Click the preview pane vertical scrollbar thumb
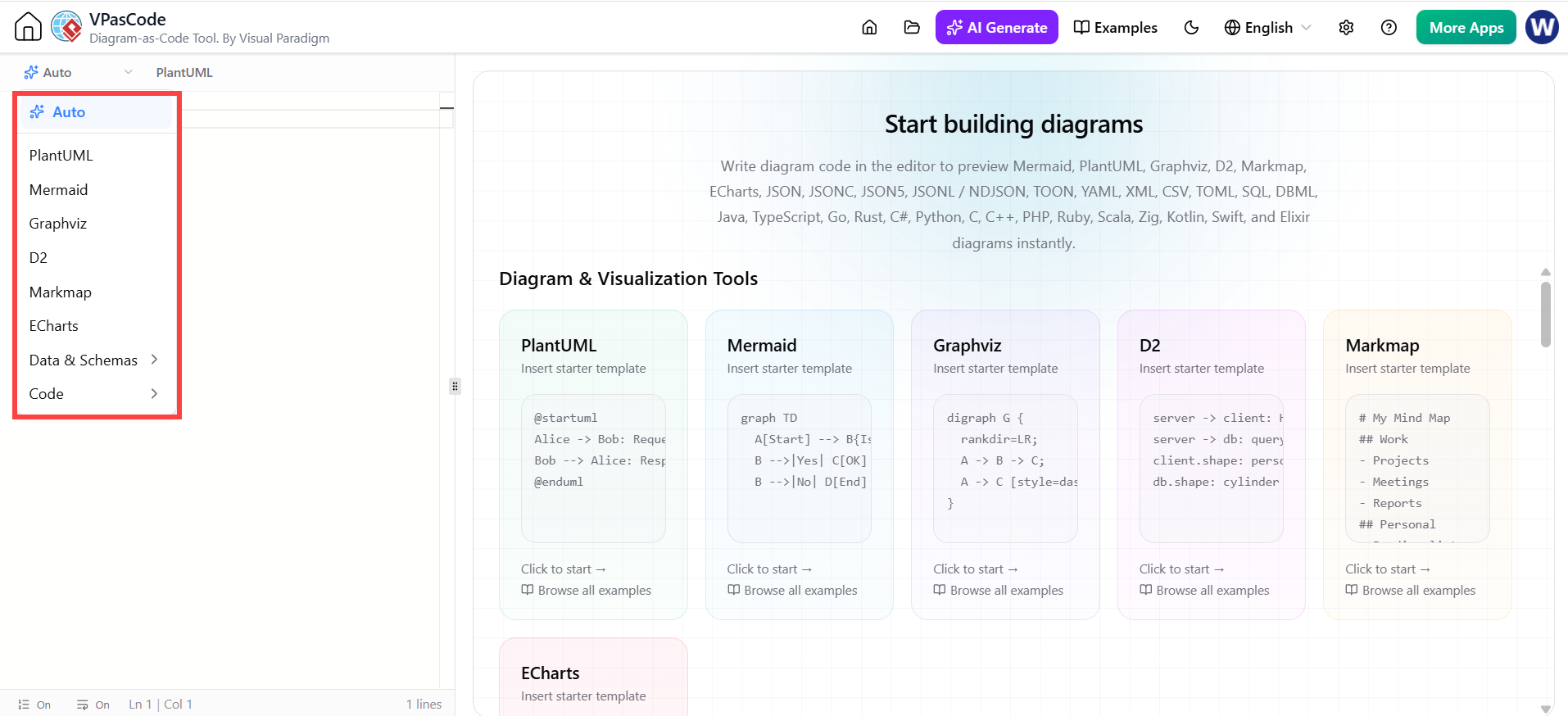 coord(1546,315)
